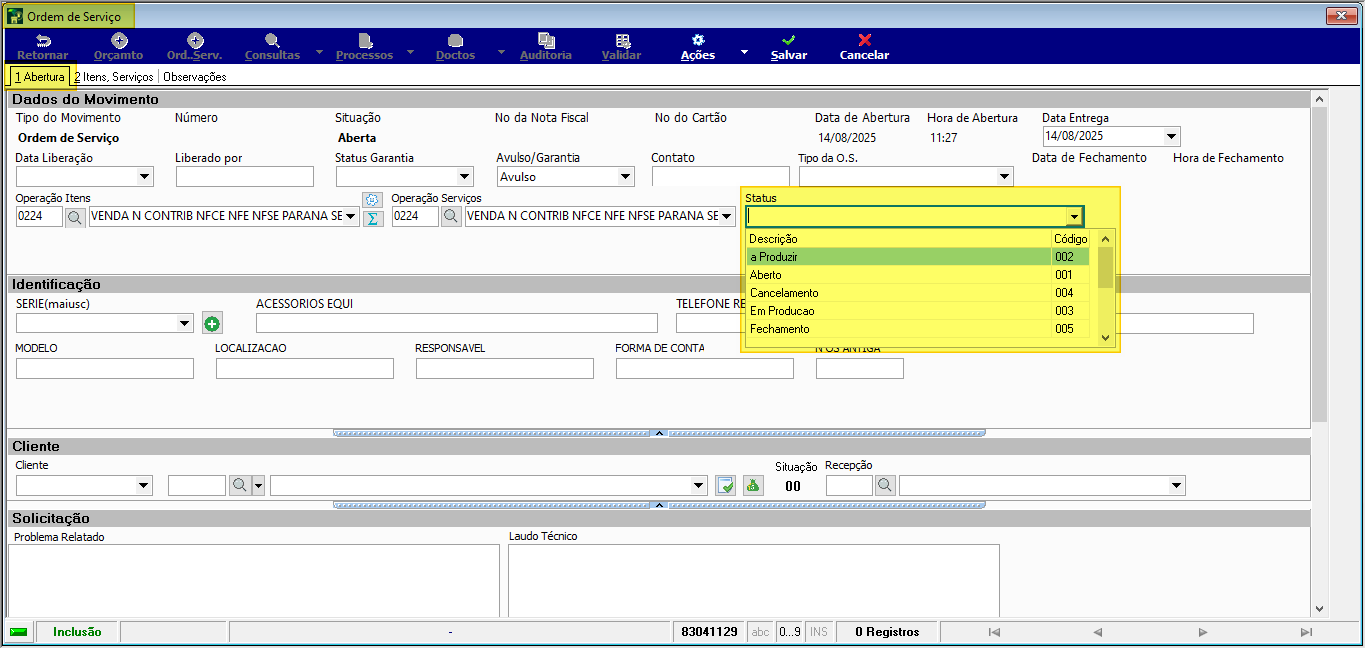Click the Salvar green checkmark icon
The height and width of the screenshot is (649, 1366).
tap(788, 40)
